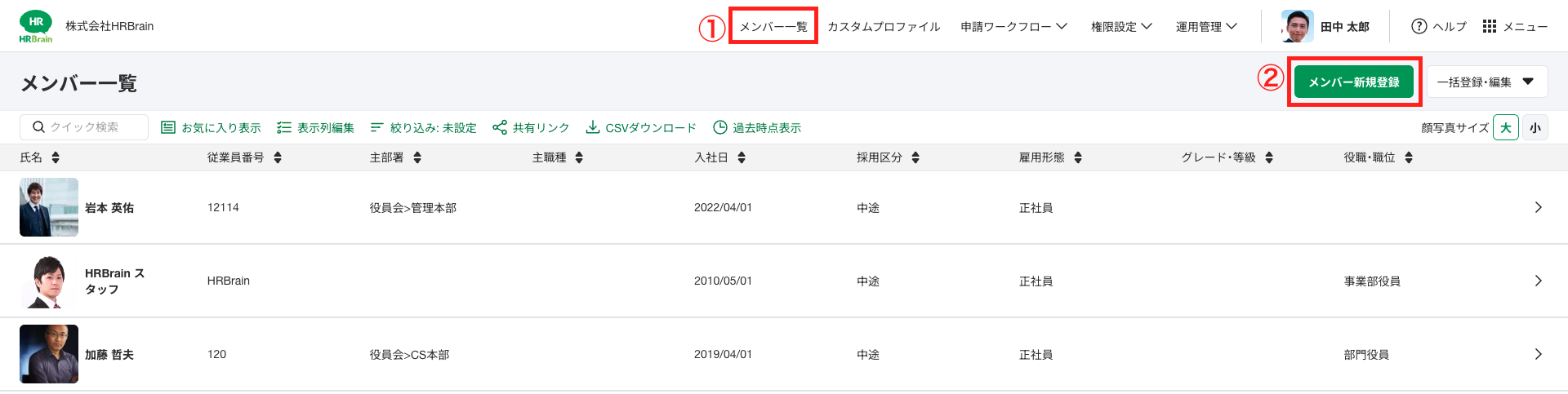This screenshot has width=1568, height=394.
Task: Open the 一括登録・編集 dropdown
Action: click(1487, 82)
